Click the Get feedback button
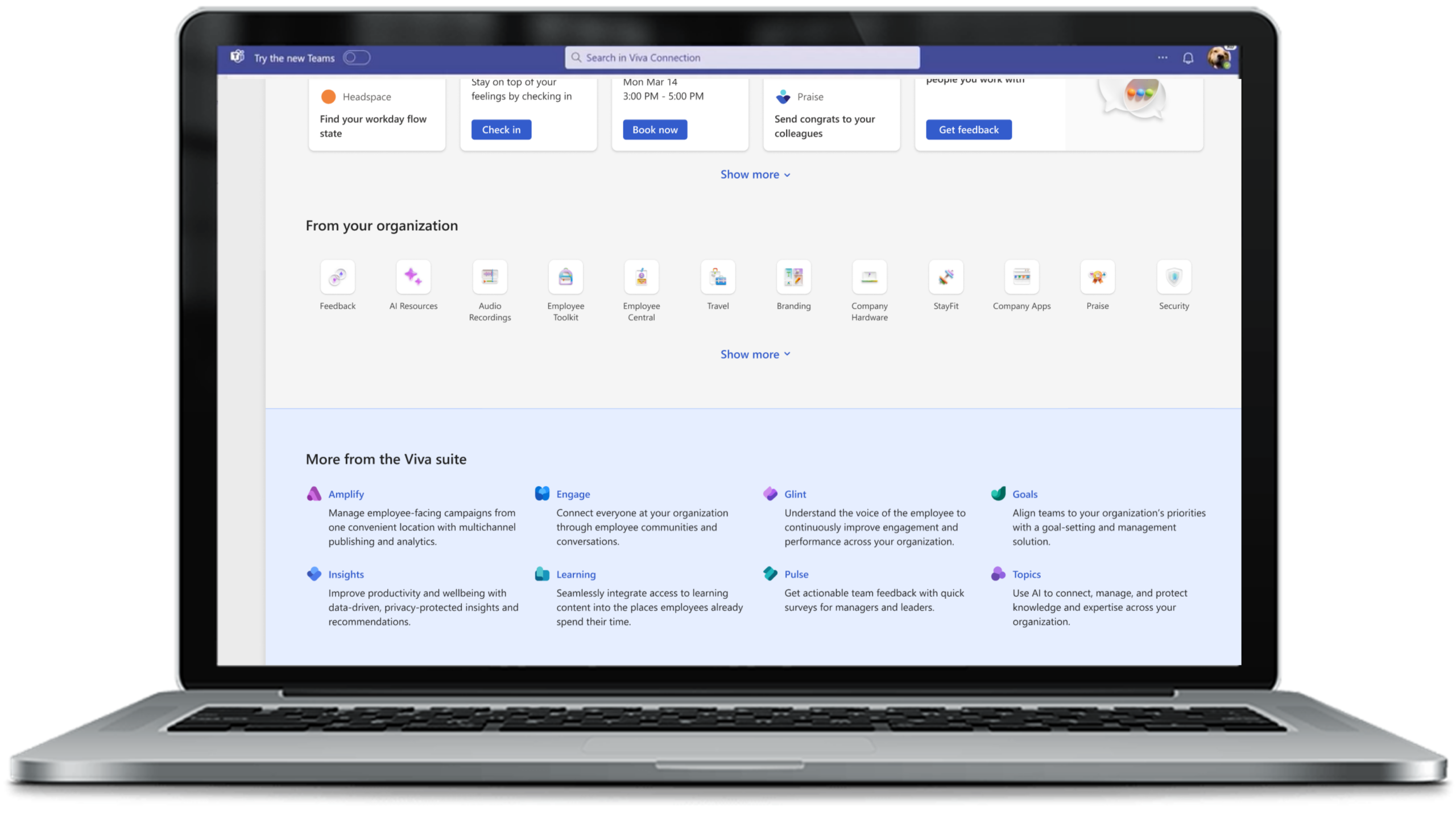This screenshot has width=1456, height=836. [968, 130]
